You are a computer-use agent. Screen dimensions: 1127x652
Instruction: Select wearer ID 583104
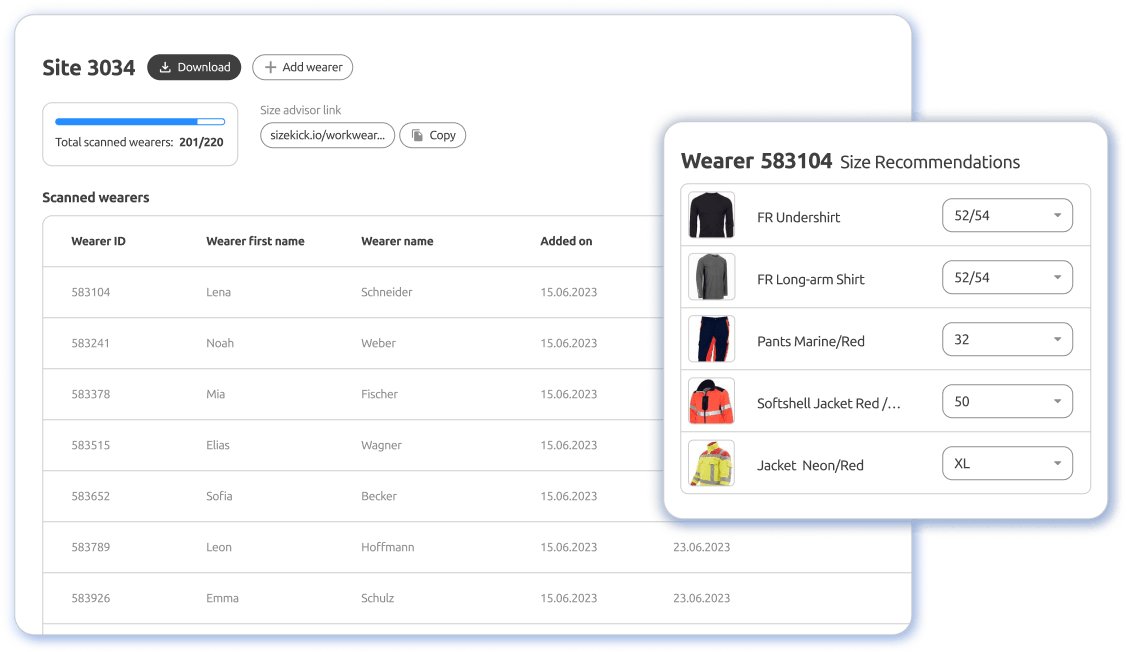[91, 292]
